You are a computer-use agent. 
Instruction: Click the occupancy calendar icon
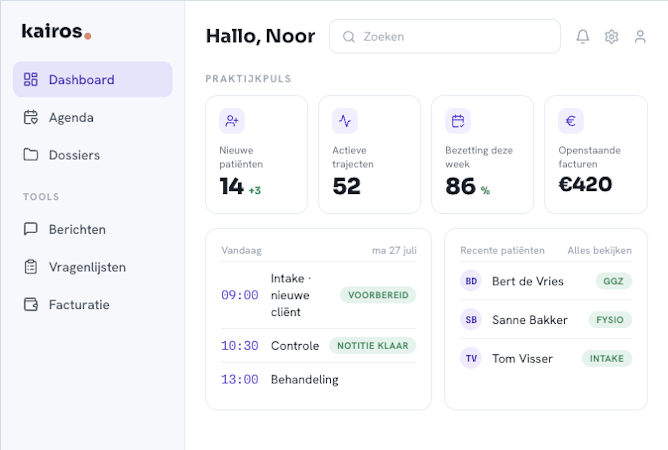coord(458,121)
